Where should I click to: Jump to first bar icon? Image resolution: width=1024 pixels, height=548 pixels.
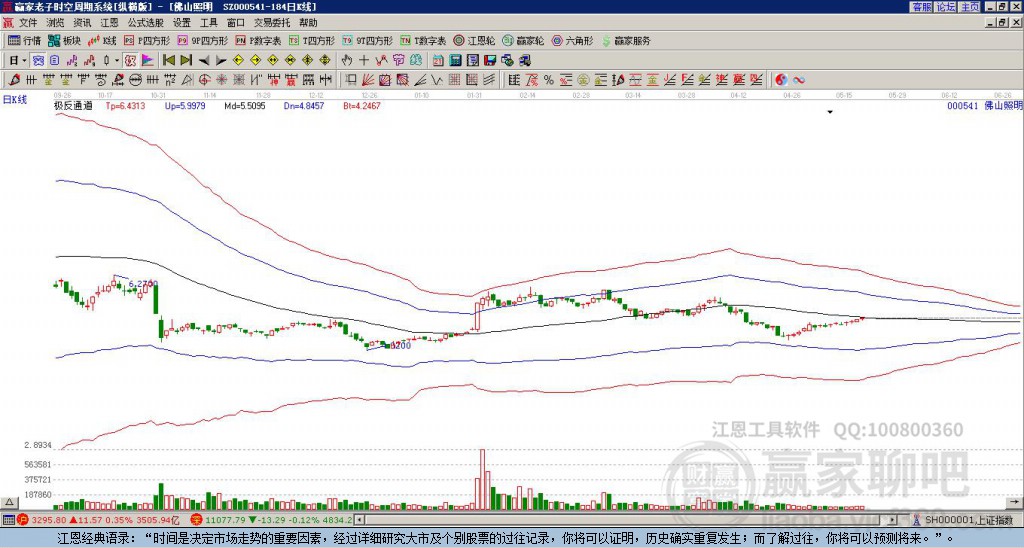168,61
